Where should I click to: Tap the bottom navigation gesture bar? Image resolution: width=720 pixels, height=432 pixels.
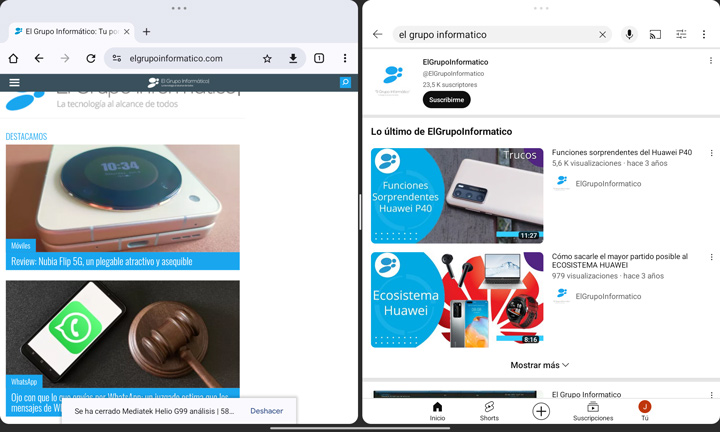360,428
